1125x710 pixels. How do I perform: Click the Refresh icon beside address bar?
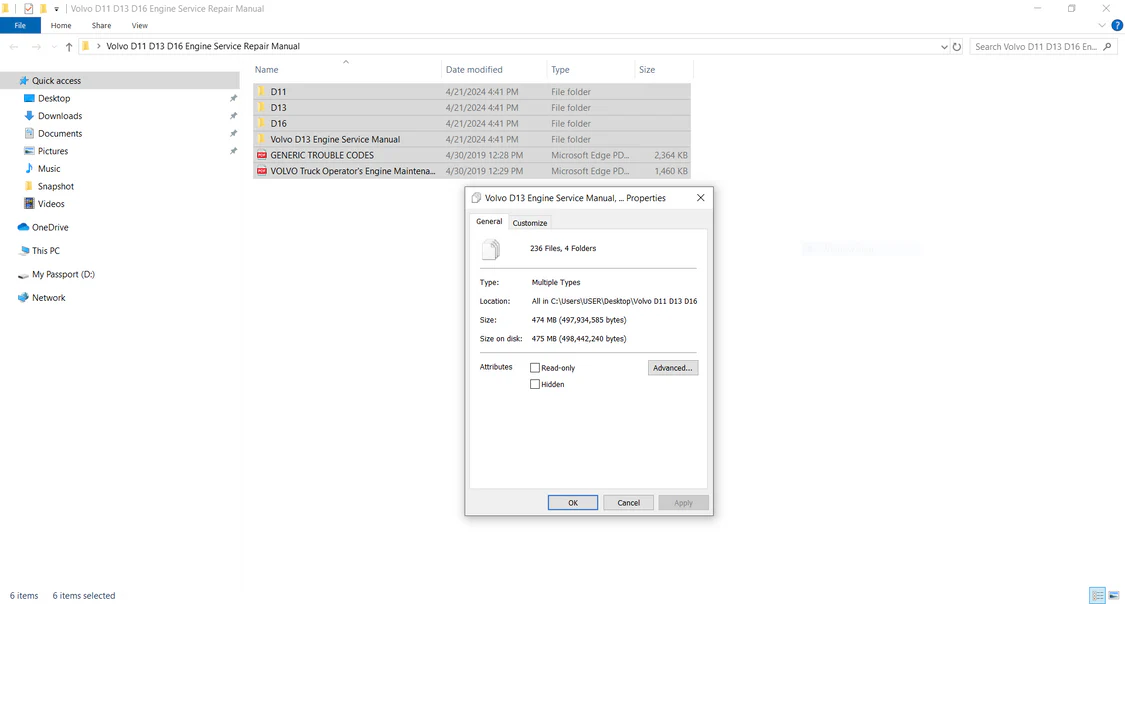point(957,47)
